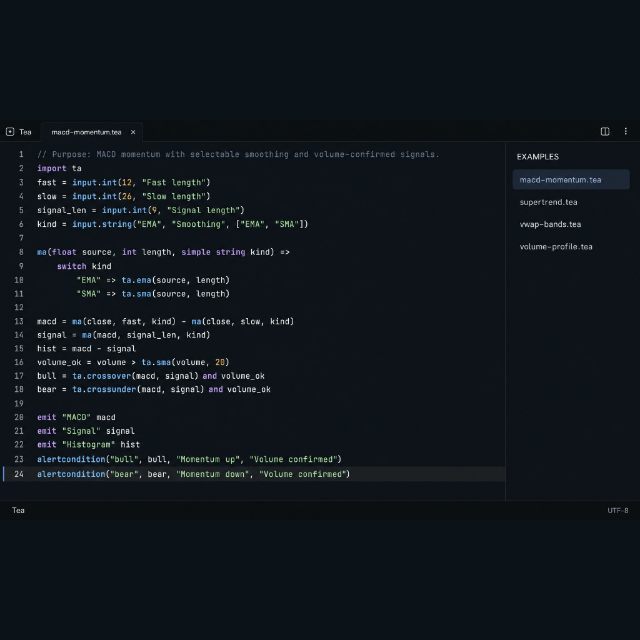Click the Tea app icon in tab bar
This screenshot has width=640, height=640.
tap(10, 131)
